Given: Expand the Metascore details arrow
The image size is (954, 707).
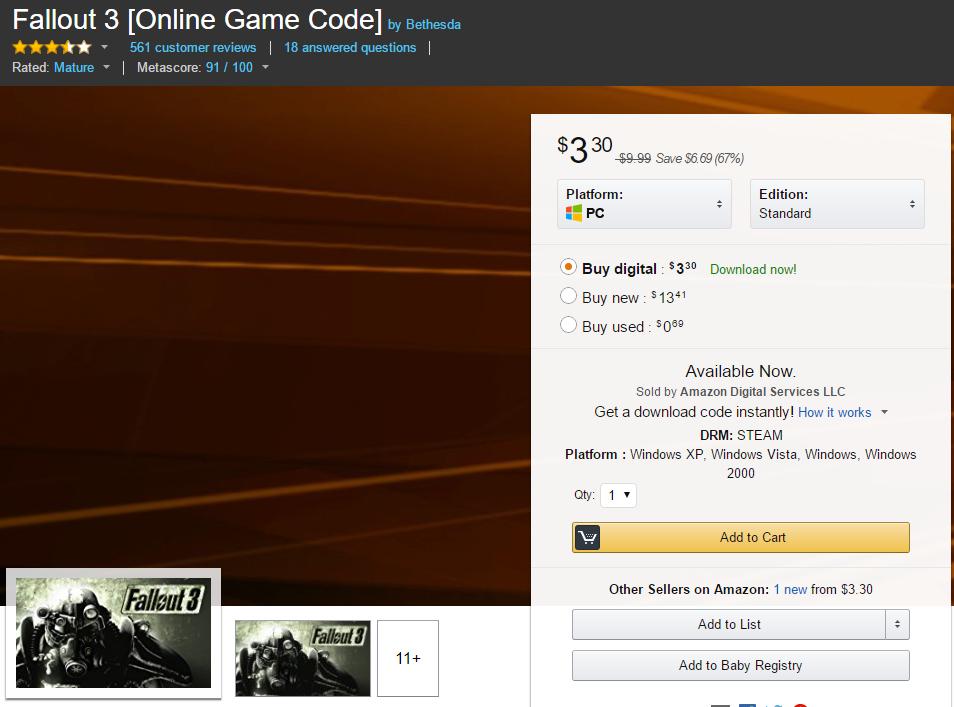Looking at the screenshot, I should tap(265, 68).
